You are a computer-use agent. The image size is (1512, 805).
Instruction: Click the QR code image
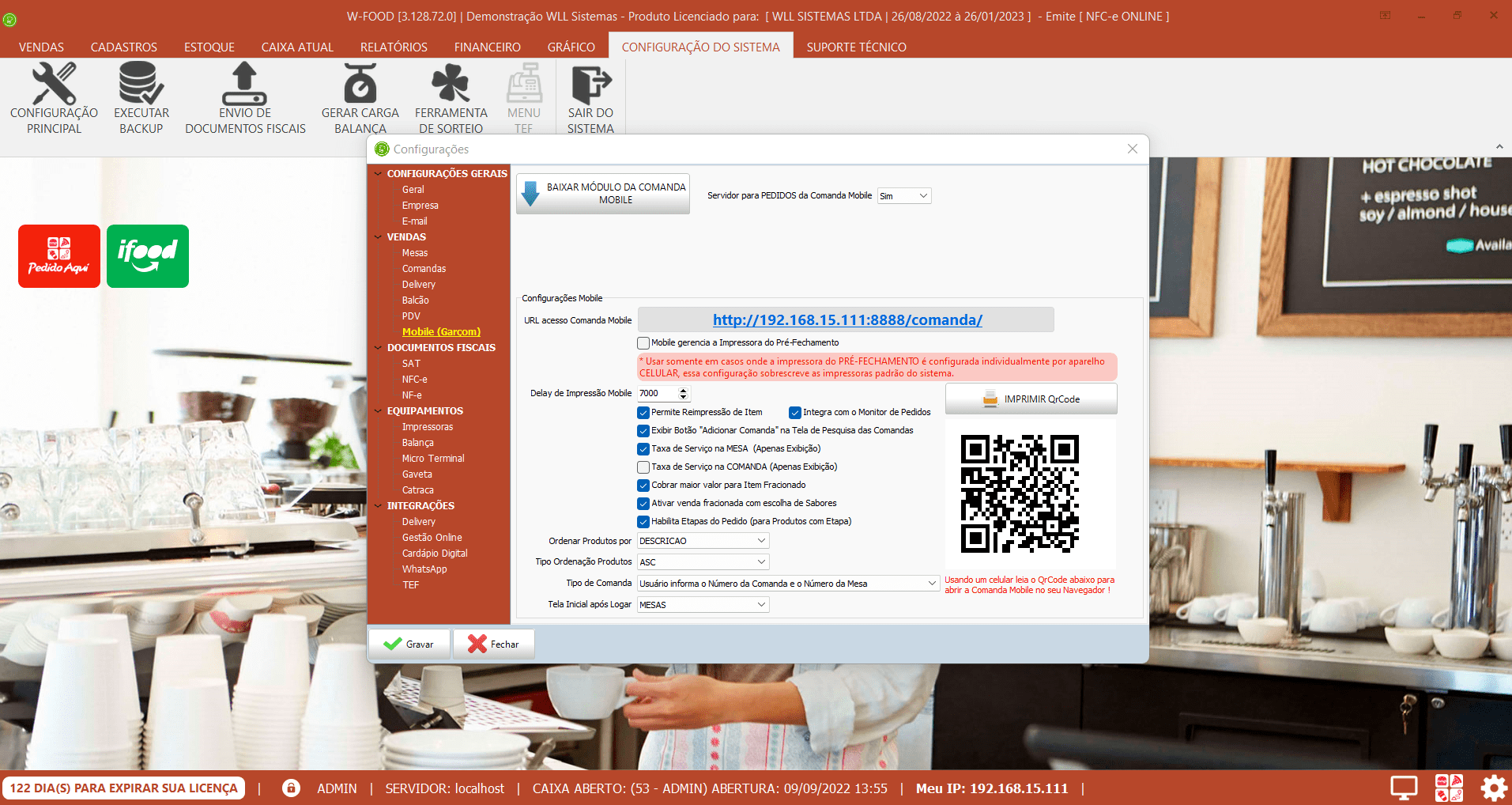(x=1020, y=494)
